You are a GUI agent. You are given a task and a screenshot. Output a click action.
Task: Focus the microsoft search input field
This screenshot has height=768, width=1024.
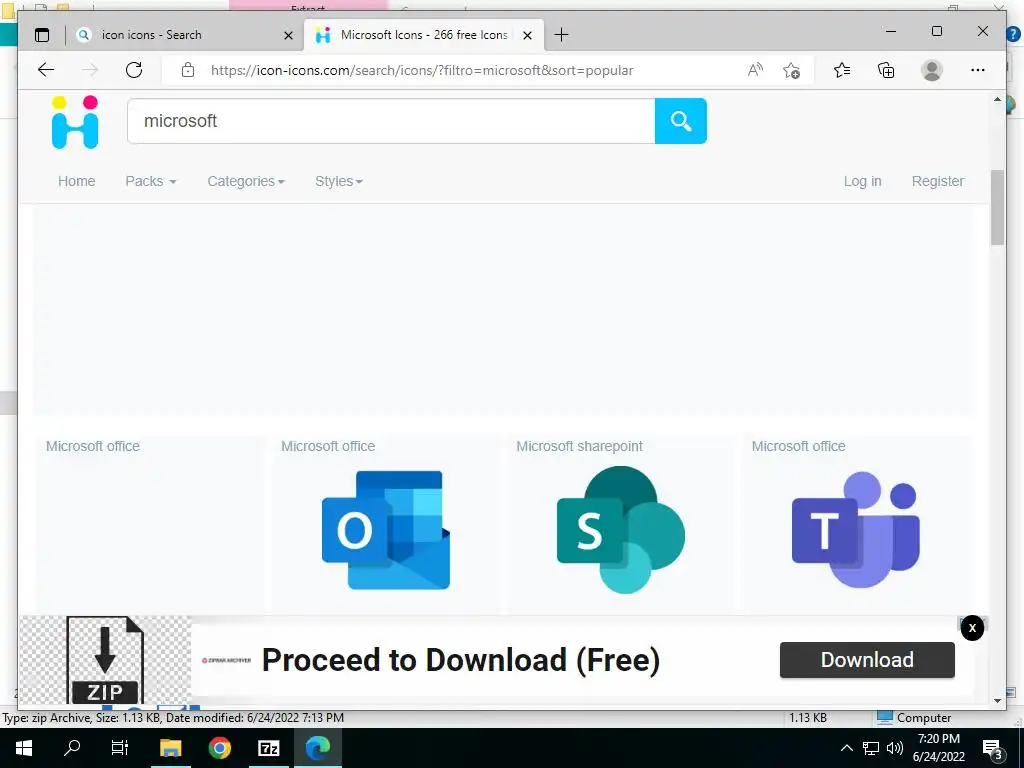[391, 121]
